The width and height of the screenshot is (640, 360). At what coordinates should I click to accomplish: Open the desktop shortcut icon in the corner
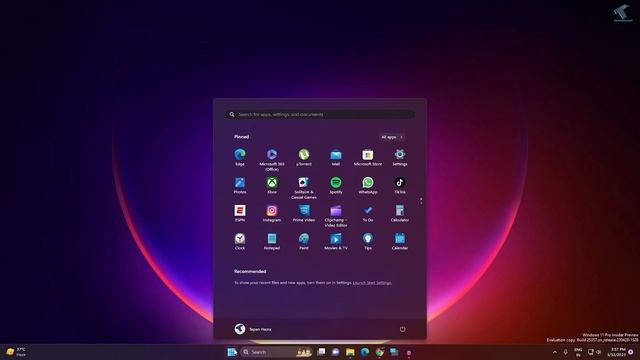pyautogui.click(x=623, y=13)
